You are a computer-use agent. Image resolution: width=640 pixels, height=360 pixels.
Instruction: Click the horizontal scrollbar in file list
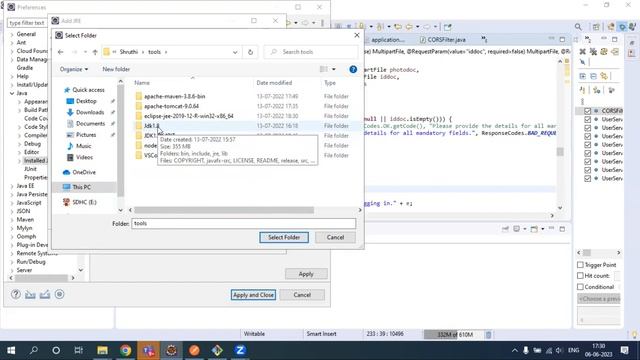point(224,210)
